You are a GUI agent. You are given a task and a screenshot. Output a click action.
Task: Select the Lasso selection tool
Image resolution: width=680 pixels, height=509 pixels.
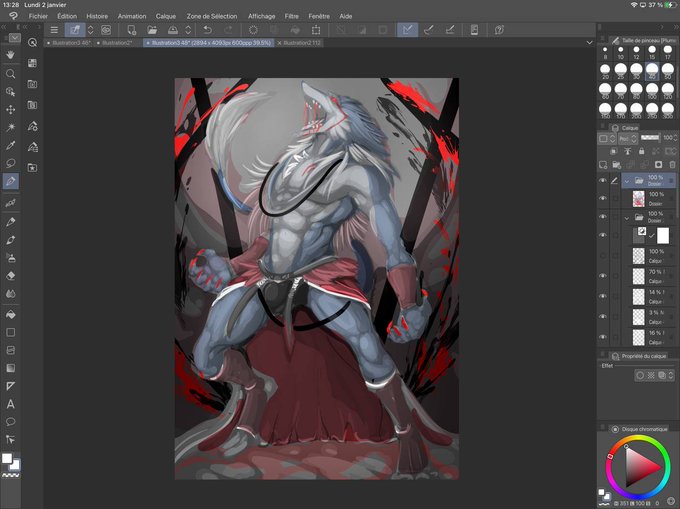click(11, 163)
